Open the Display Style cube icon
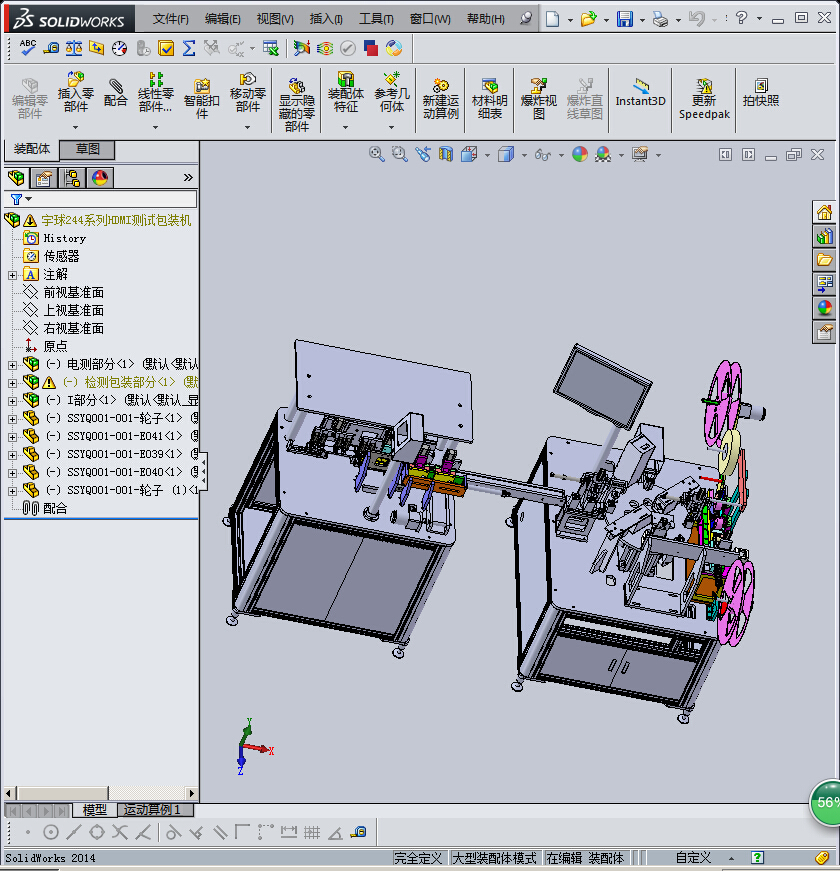The image size is (840, 871). coord(506,154)
